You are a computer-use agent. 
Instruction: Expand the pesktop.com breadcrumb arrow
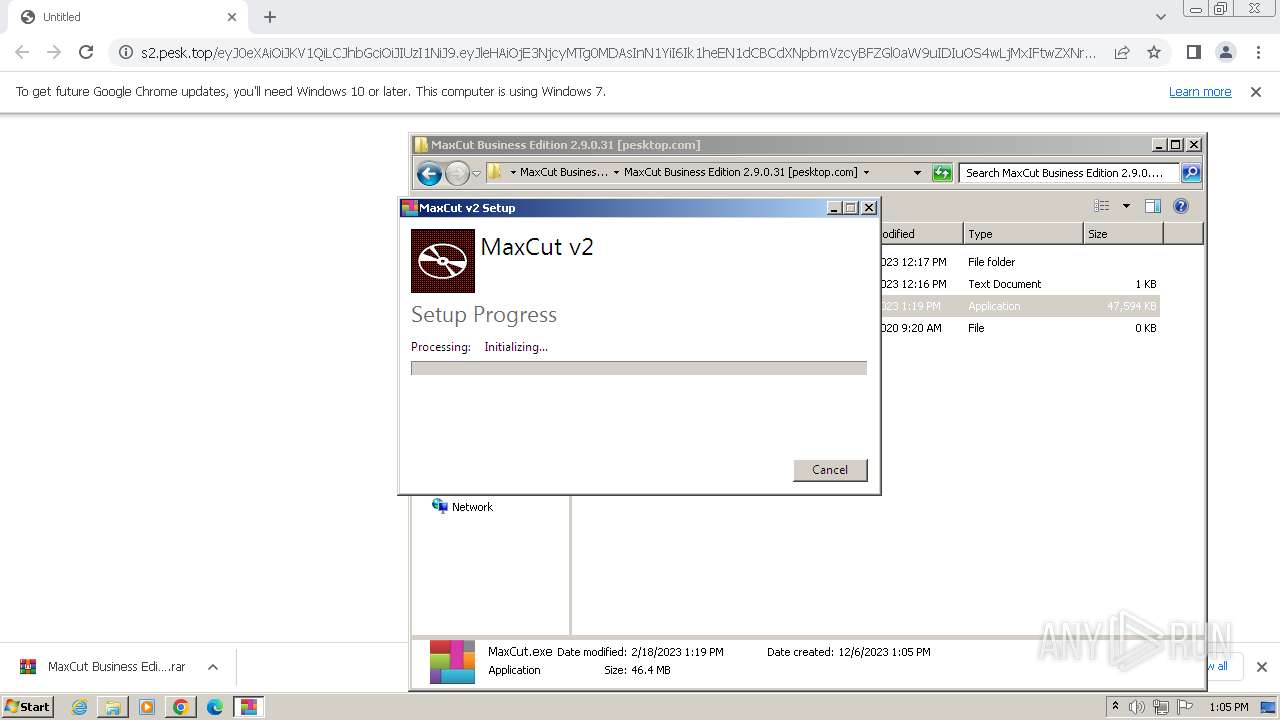866,172
